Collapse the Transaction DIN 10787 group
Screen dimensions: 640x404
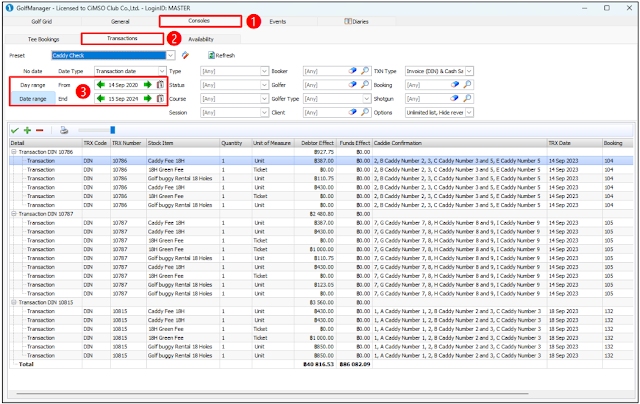(x=13, y=214)
